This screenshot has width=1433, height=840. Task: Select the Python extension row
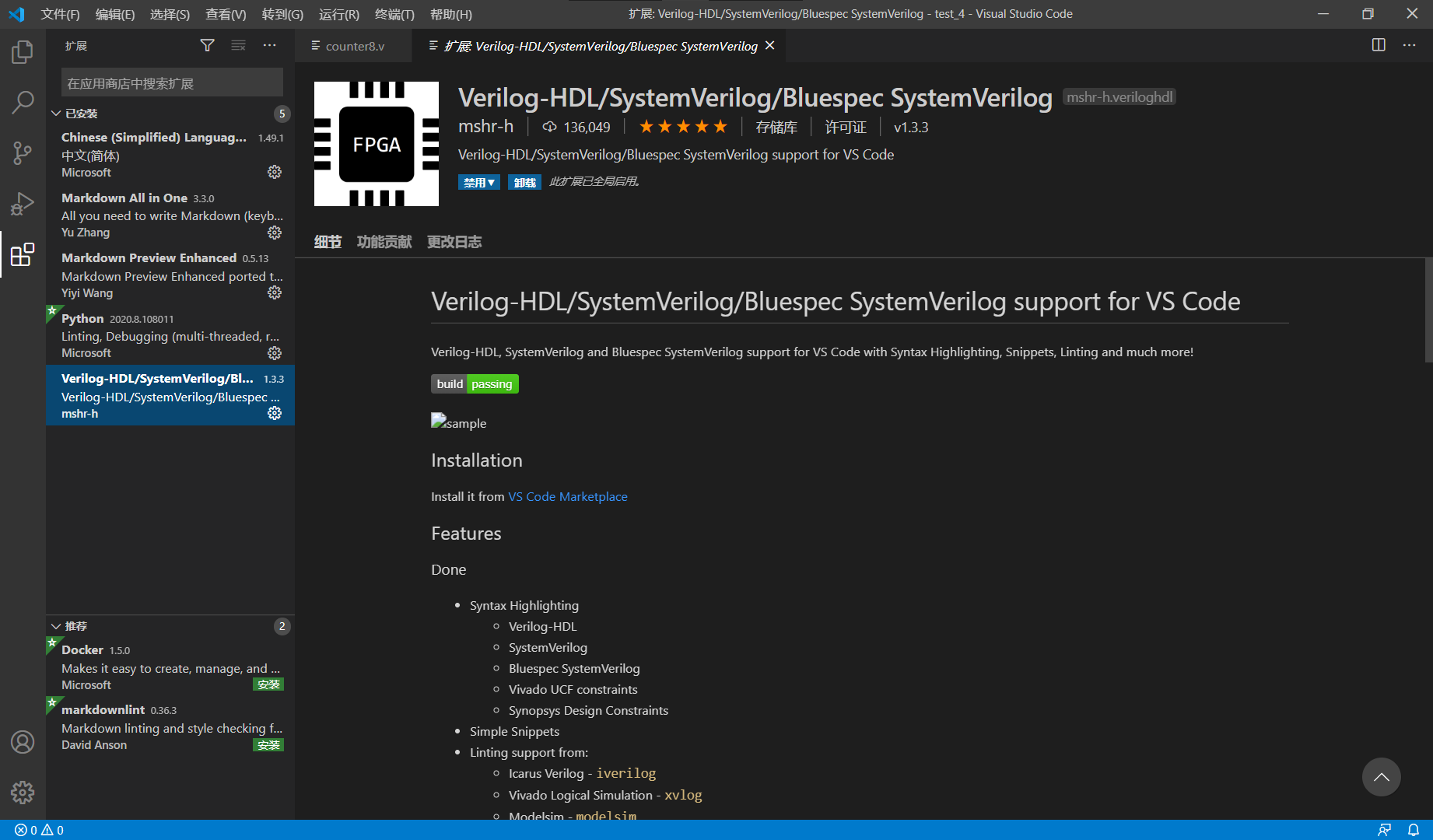(x=170, y=335)
